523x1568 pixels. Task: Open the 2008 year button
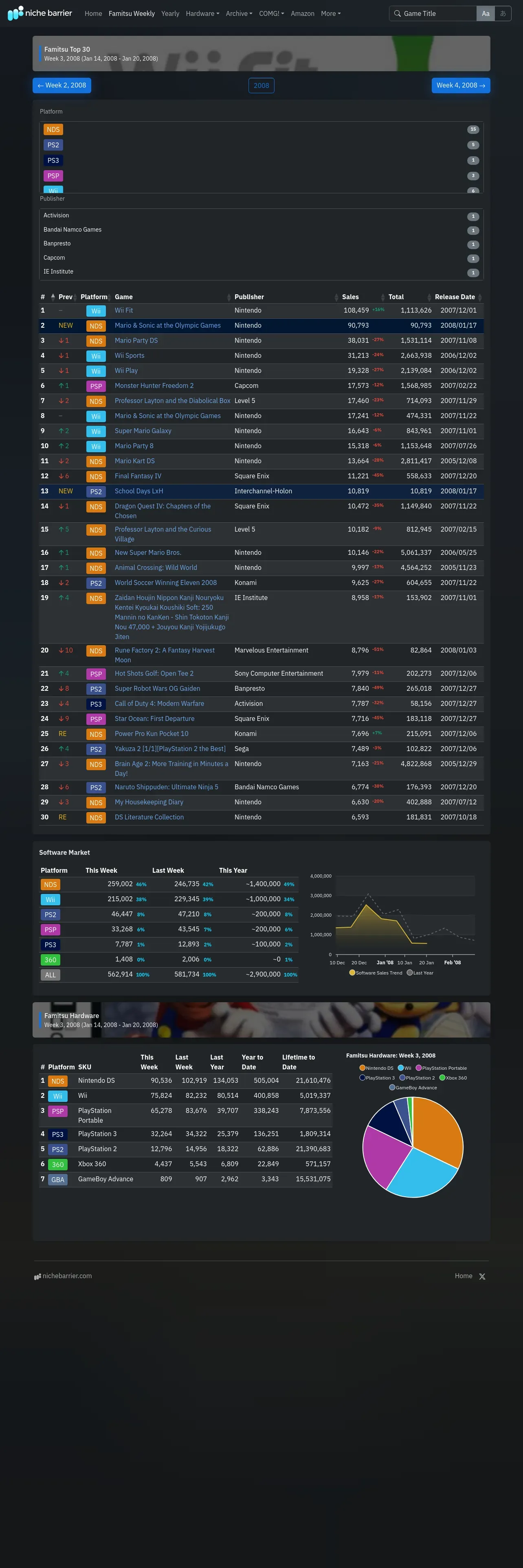click(261, 85)
